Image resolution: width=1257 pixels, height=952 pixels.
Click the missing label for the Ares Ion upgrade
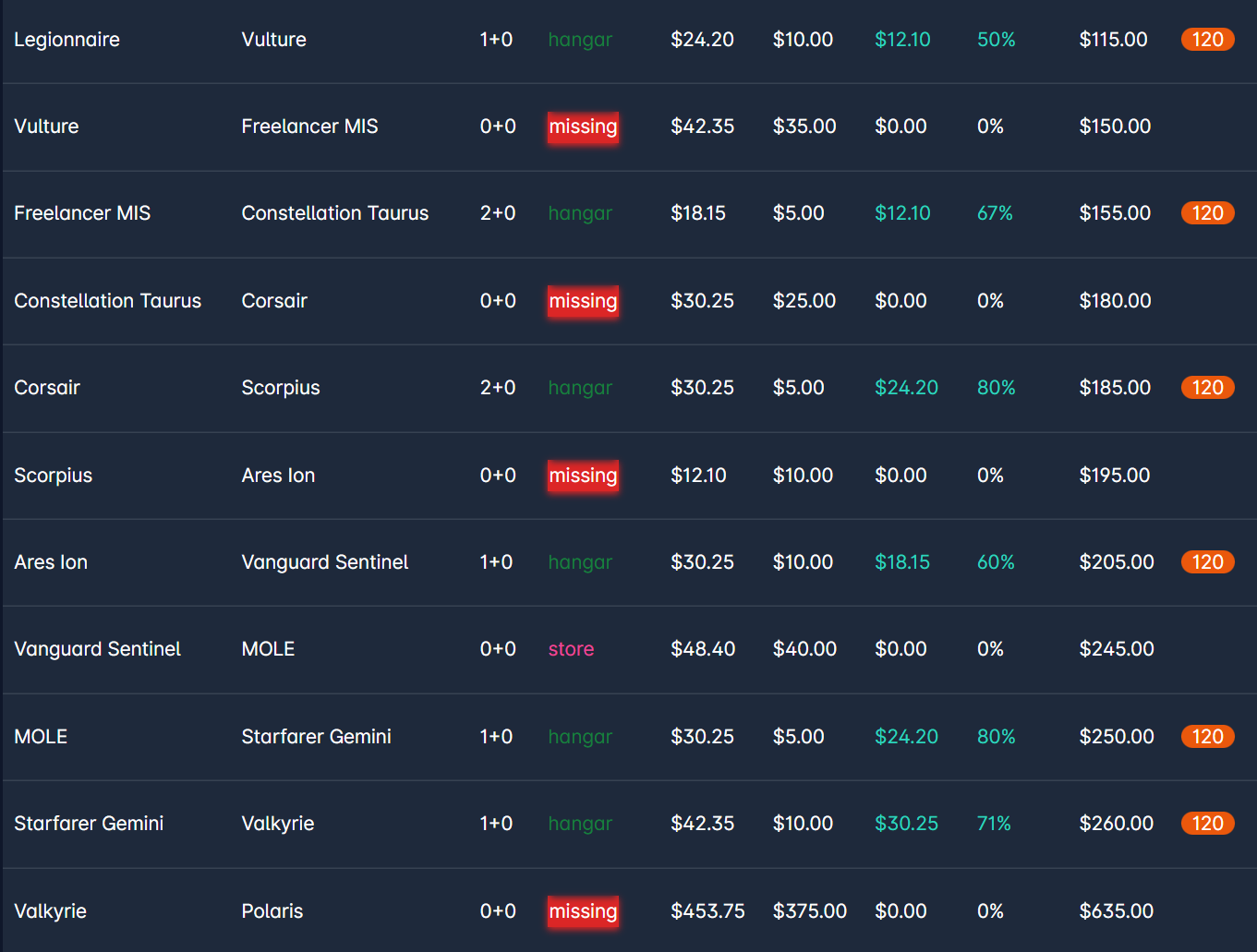coord(583,476)
